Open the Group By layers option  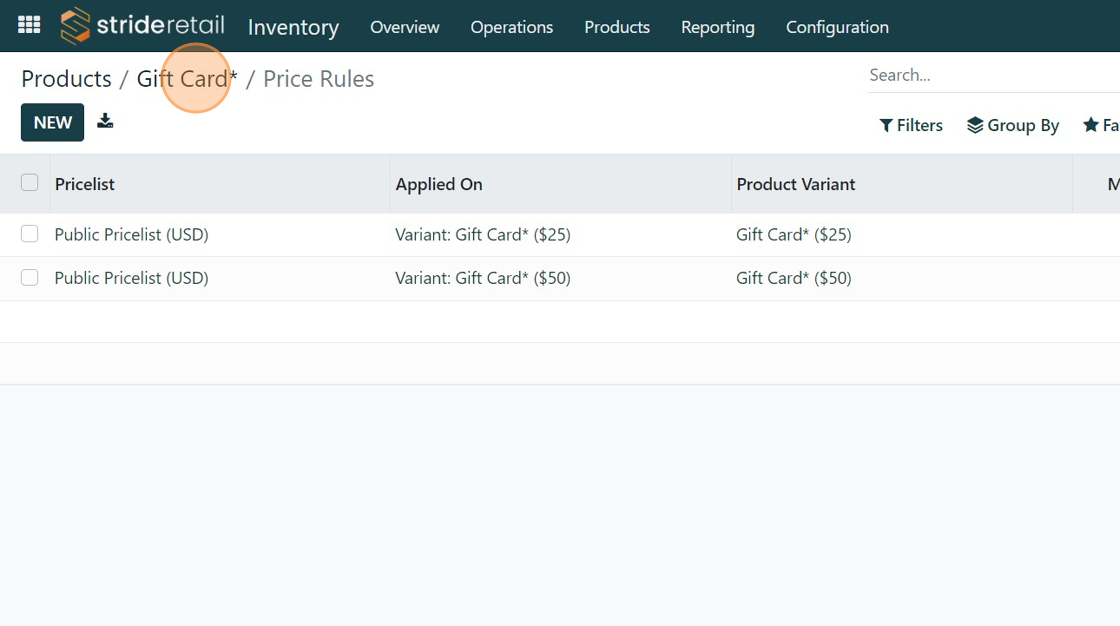click(1013, 125)
